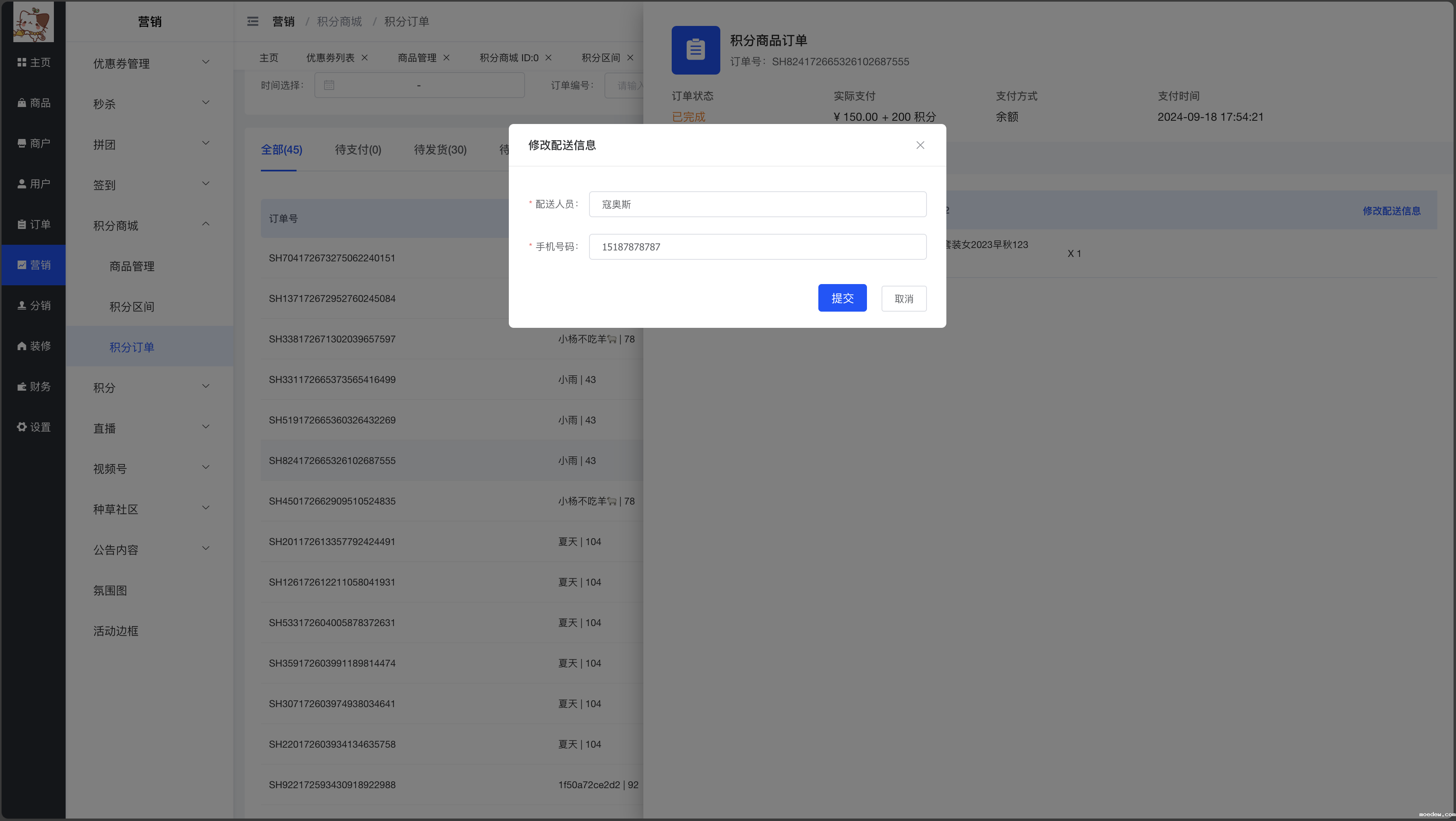Open the 设置 gear settings icon
Image resolution: width=1456 pixels, height=821 pixels.
22,427
